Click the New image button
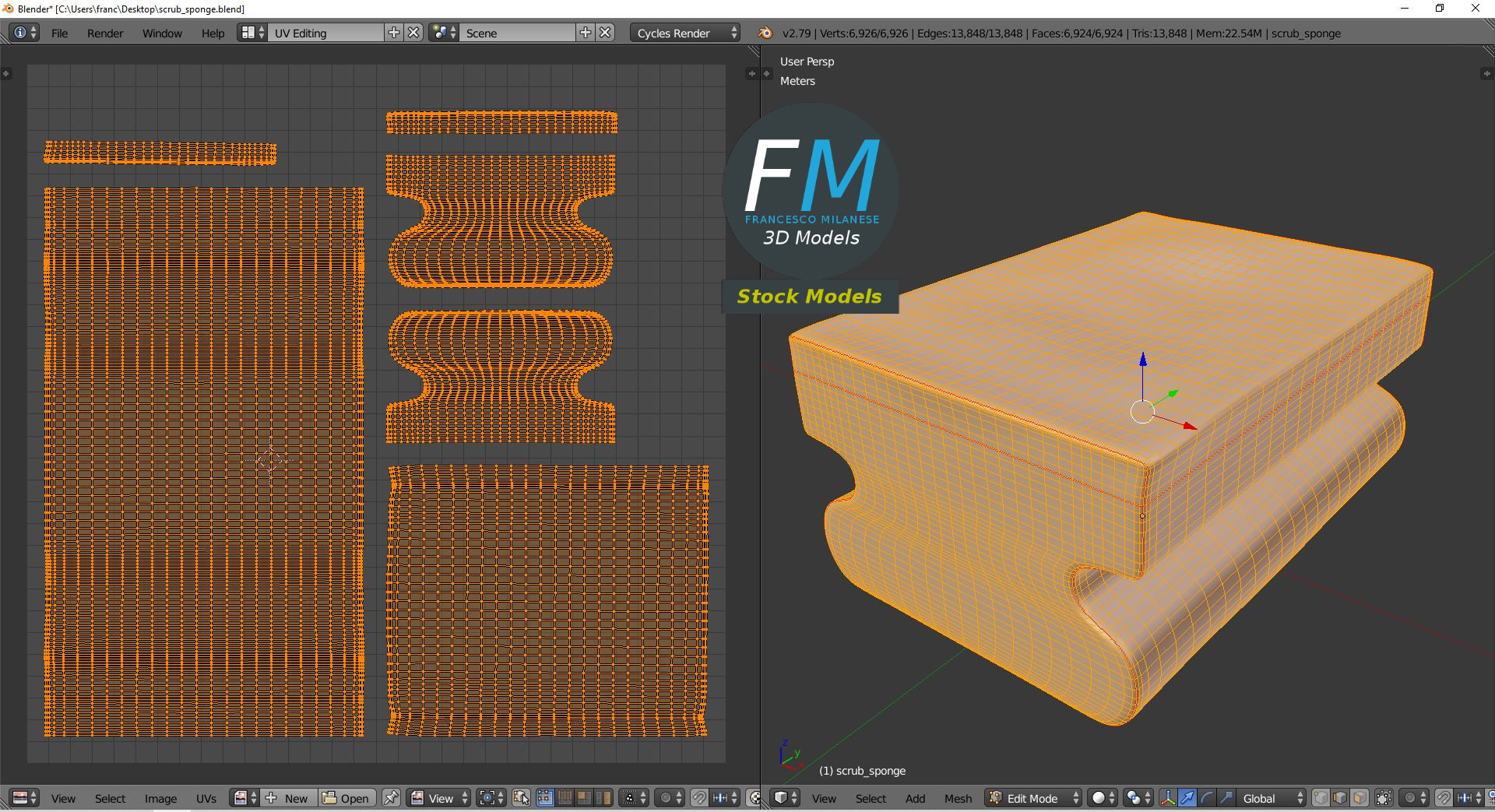 [x=288, y=798]
